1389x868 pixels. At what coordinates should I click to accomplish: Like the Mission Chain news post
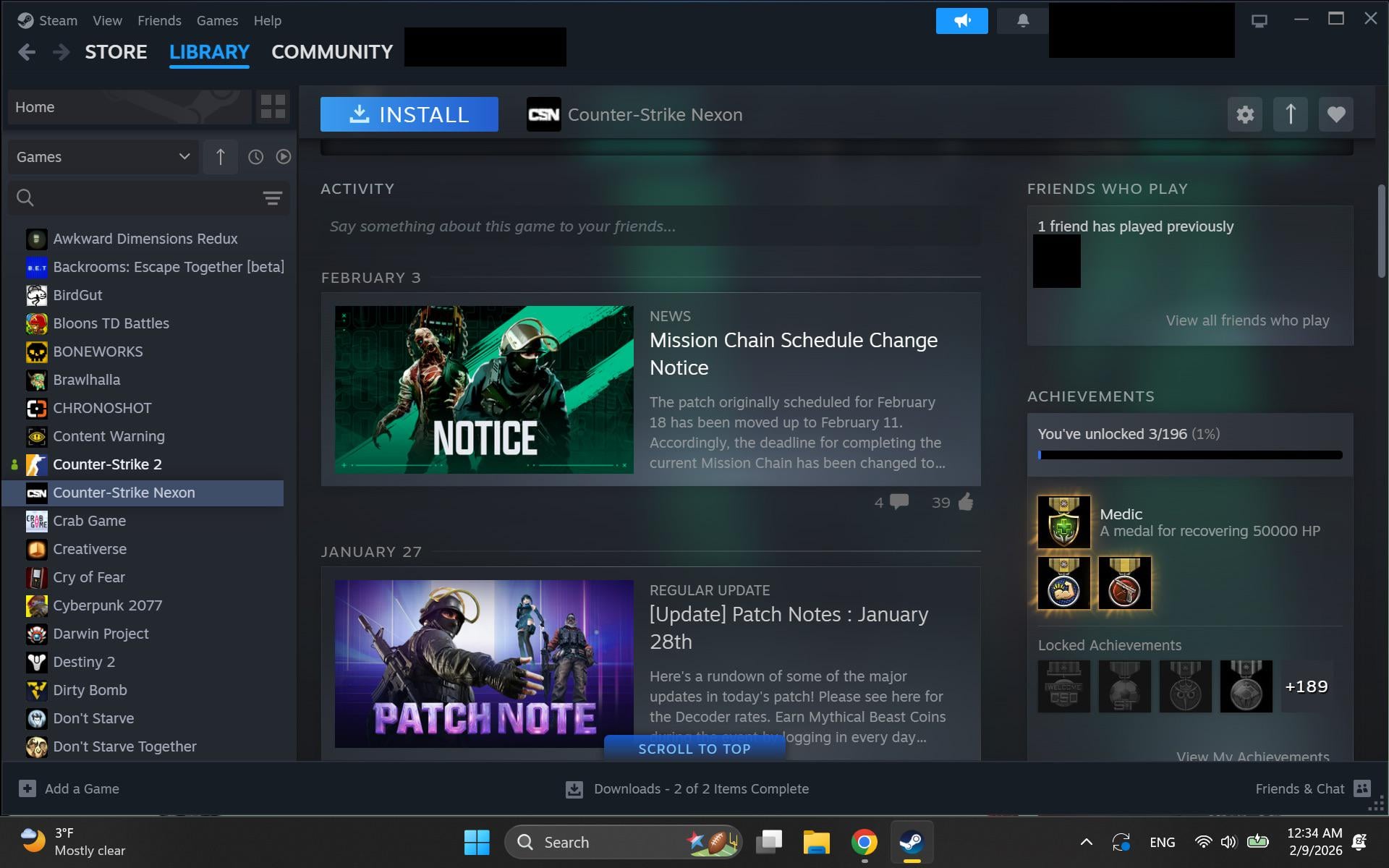coord(965,502)
